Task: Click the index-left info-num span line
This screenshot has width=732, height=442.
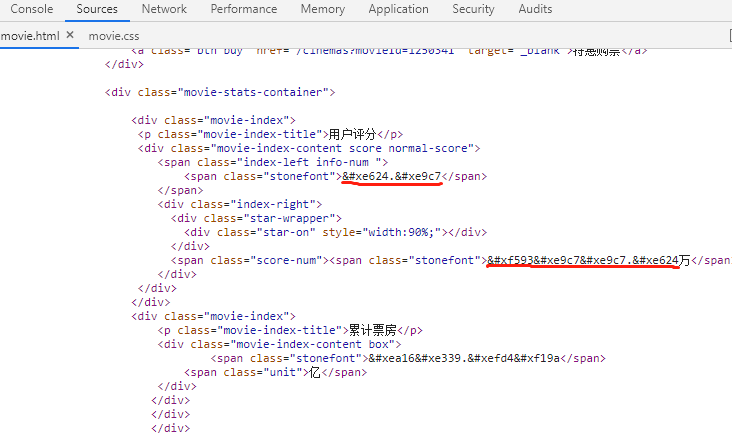Action: [x=273, y=162]
